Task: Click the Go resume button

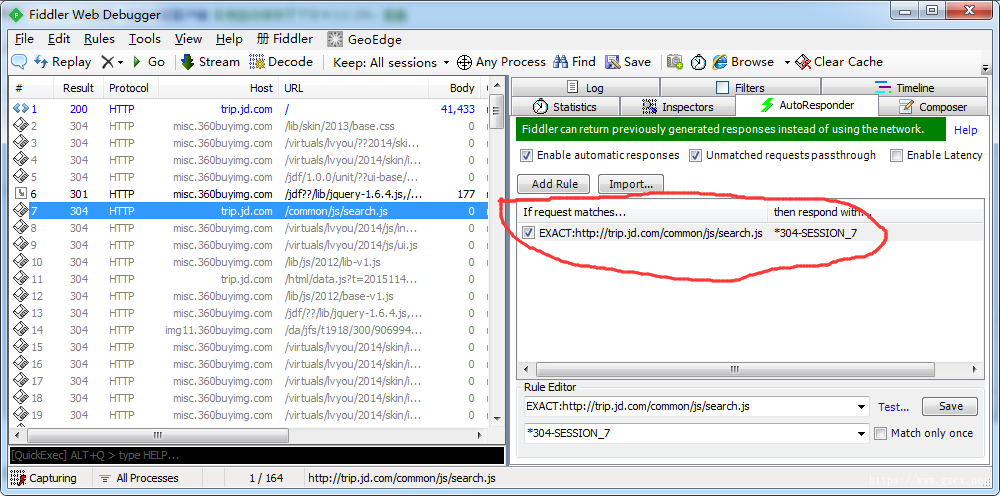Action: coord(149,62)
